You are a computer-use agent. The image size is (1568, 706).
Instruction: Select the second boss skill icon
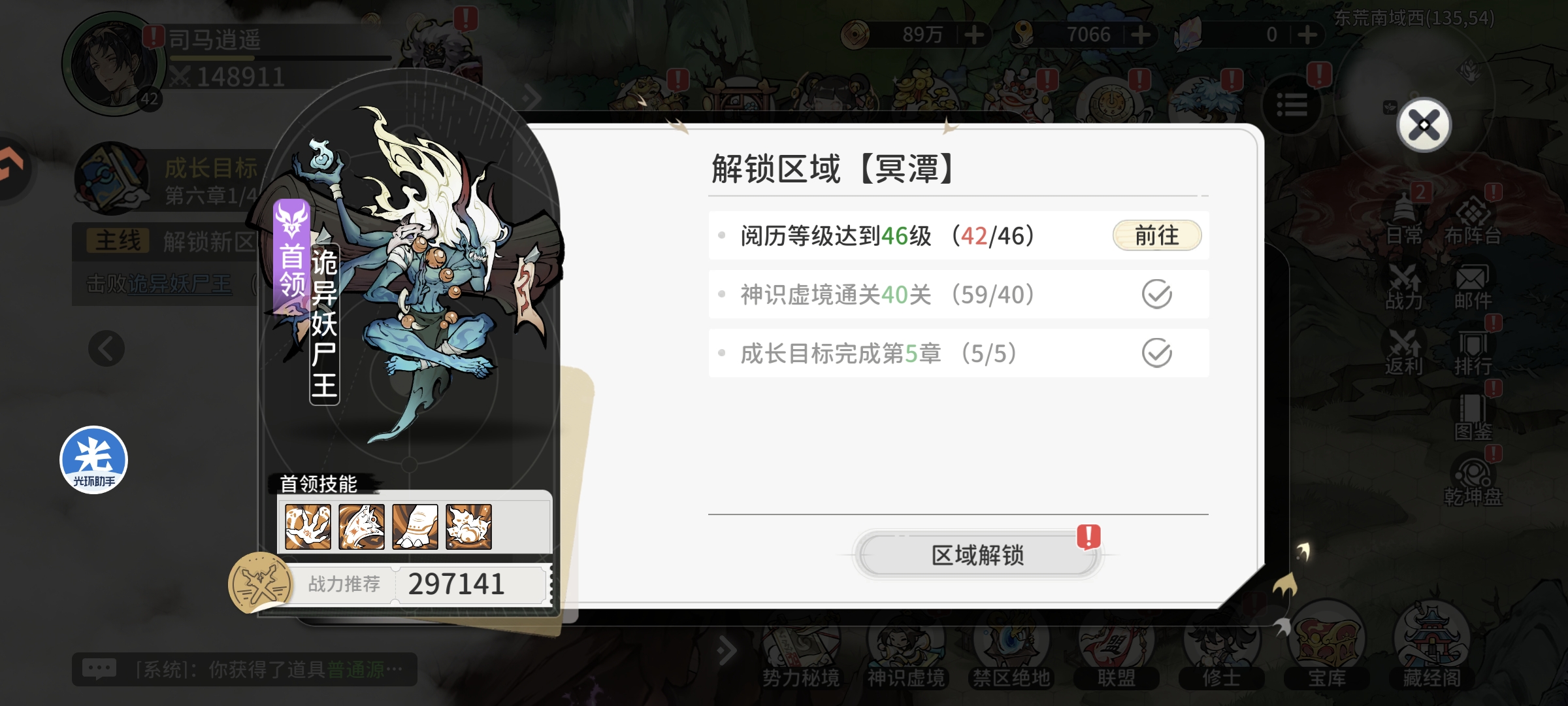[361, 527]
